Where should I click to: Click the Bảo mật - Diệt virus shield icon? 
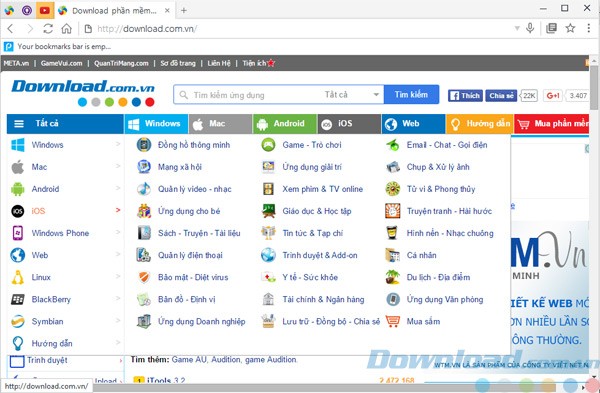[x=144, y=277]
